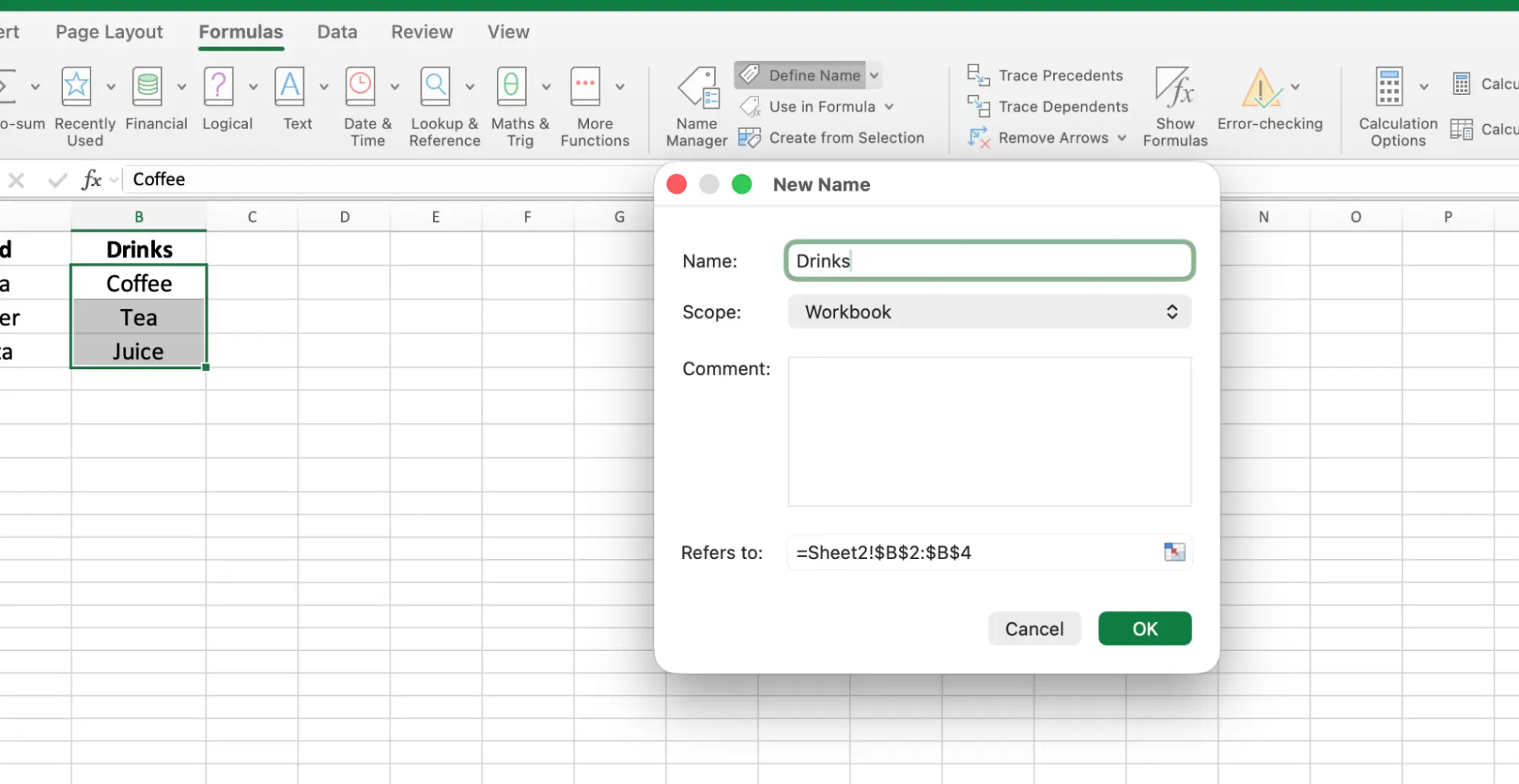
Task: Cancel the New Name dialog
Action: point(1033,629)
